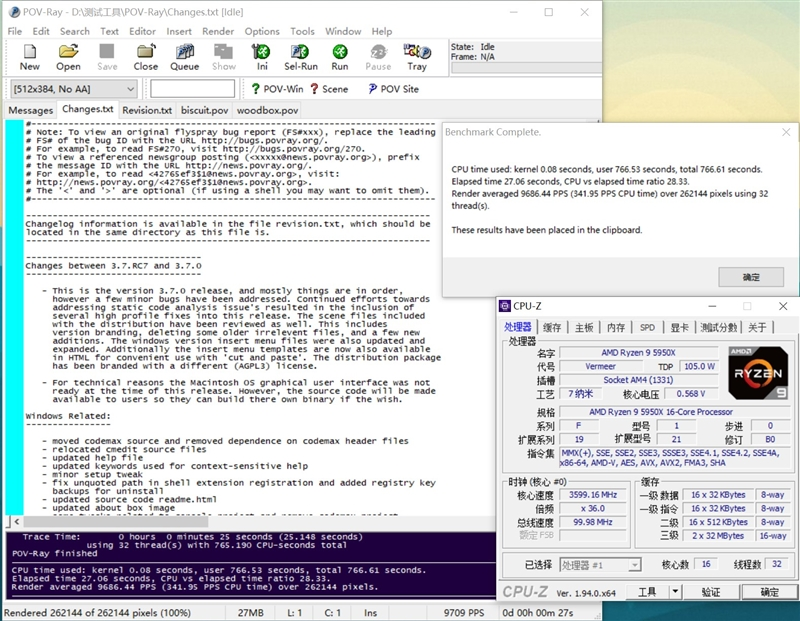This screenshot has height=621, width=800.
Task: Open the Edit menu
Action: (41, 31)
